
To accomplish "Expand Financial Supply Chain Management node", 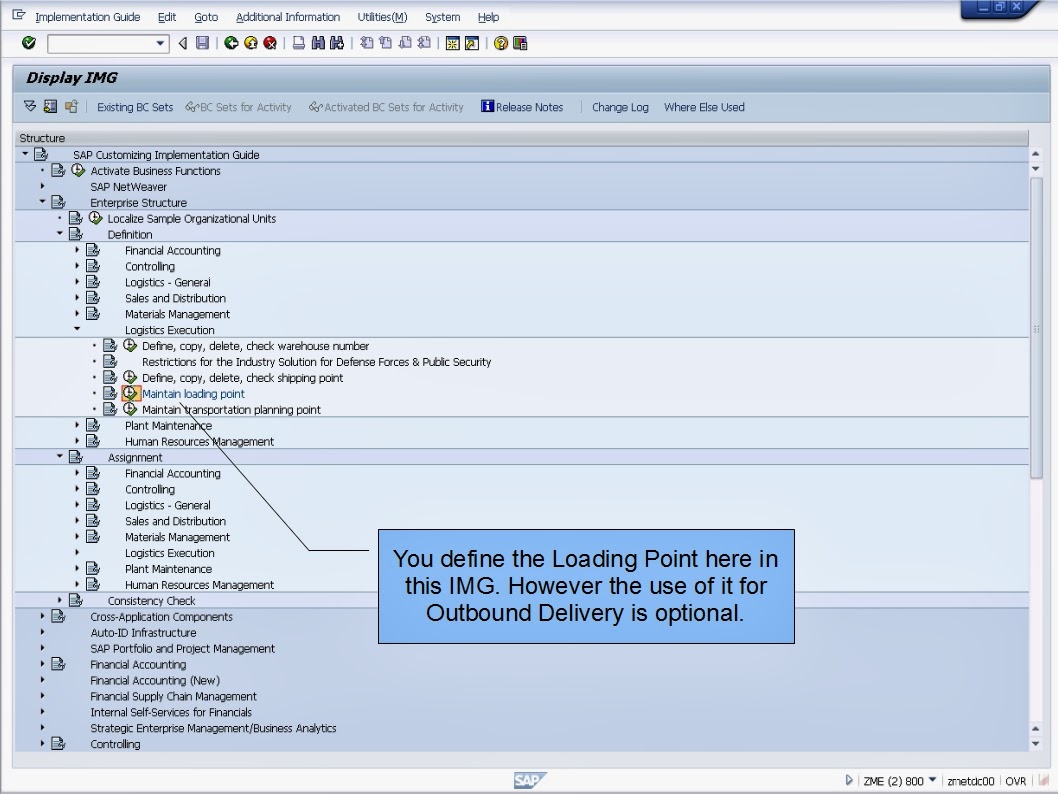I will tap(42, 696).
